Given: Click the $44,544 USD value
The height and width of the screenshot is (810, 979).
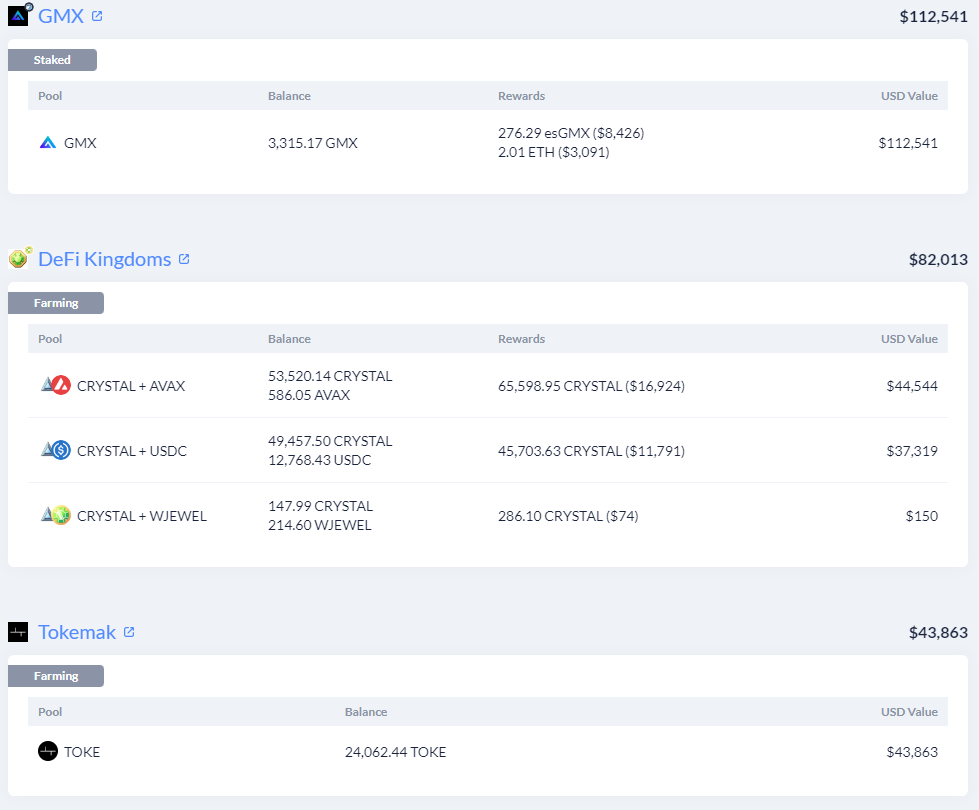Looking at the screenshot, I should (912, 386).
